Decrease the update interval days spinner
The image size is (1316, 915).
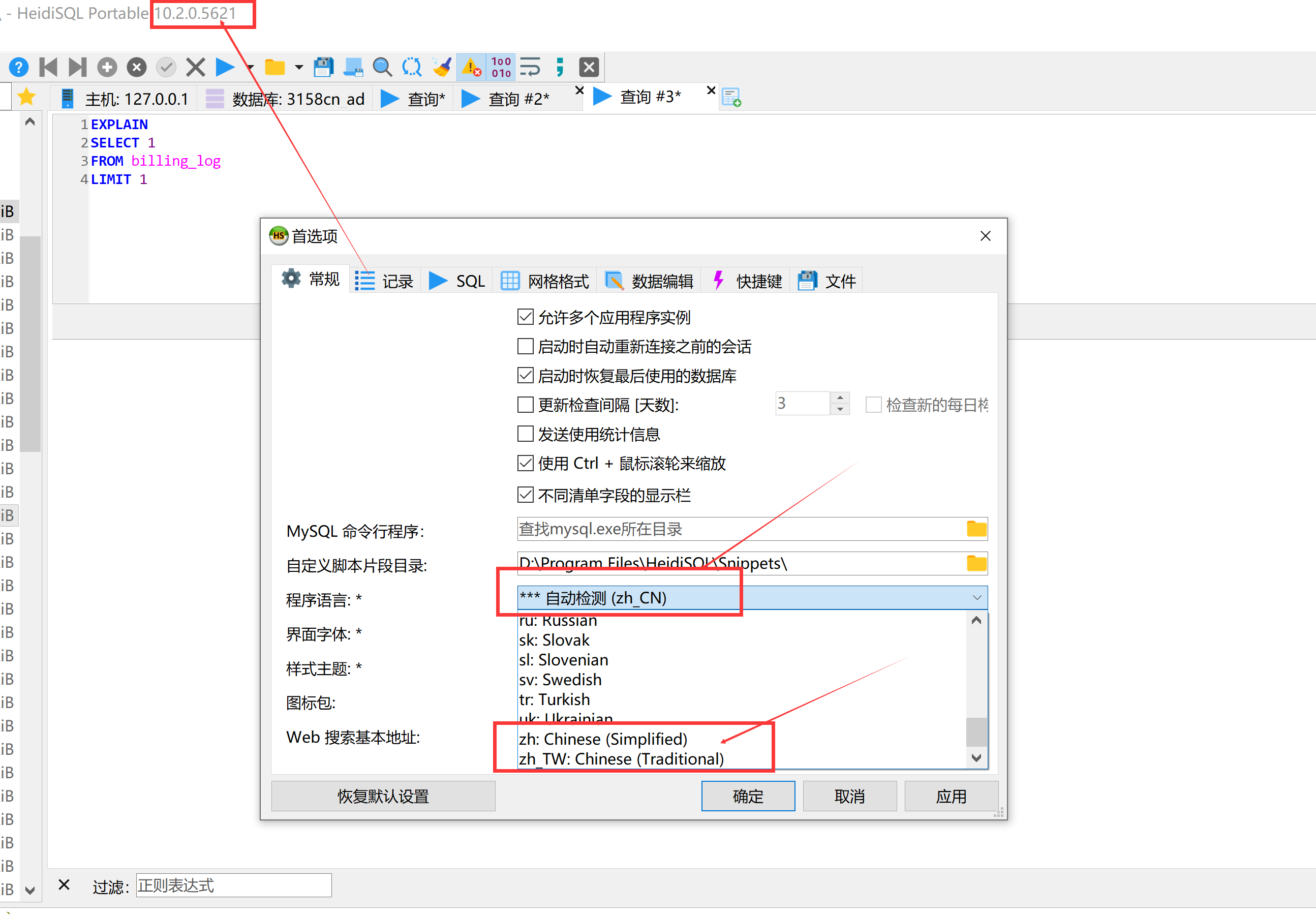coord(840,409)
